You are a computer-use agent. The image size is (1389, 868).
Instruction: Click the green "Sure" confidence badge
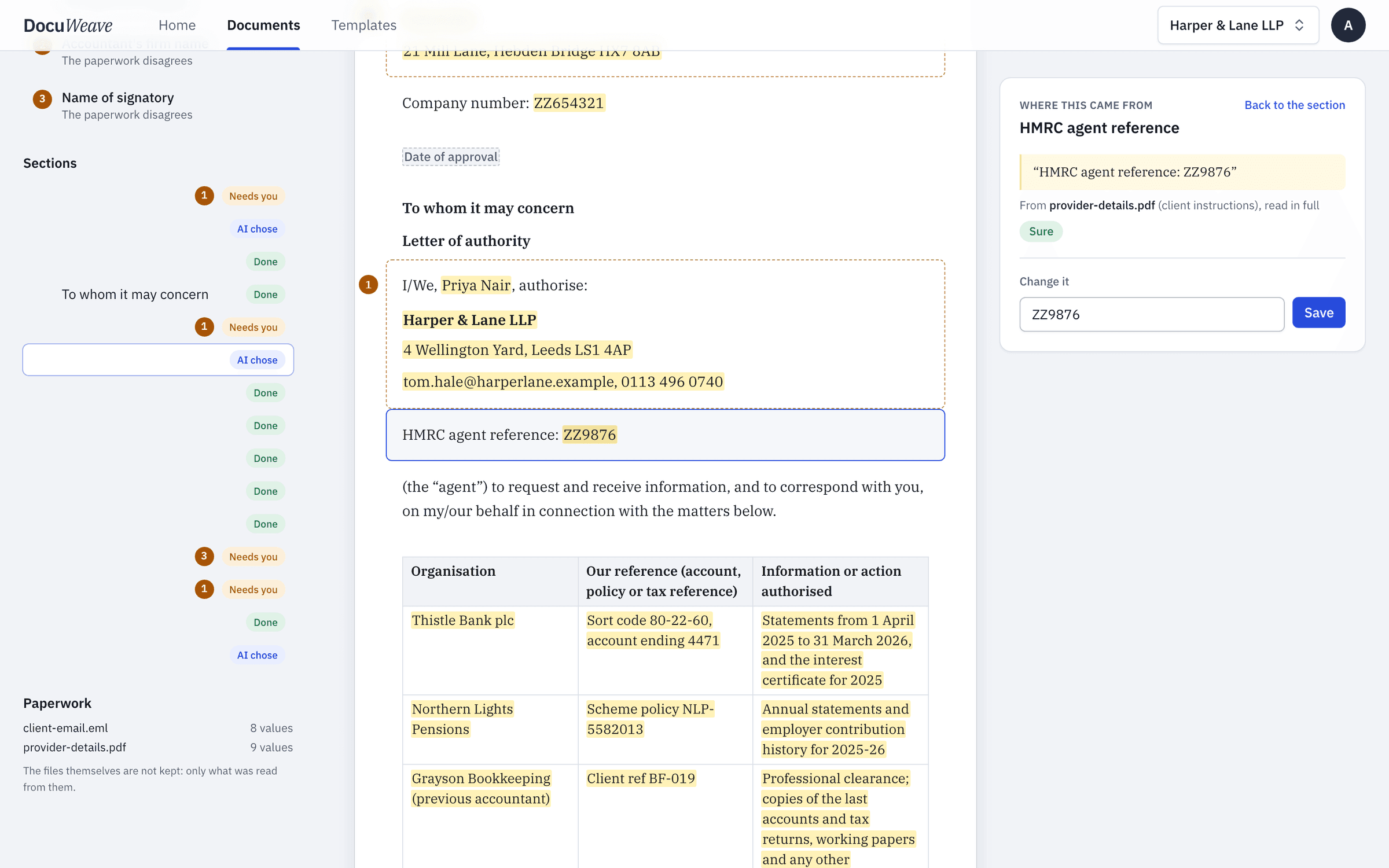(x=1041, y=231)
